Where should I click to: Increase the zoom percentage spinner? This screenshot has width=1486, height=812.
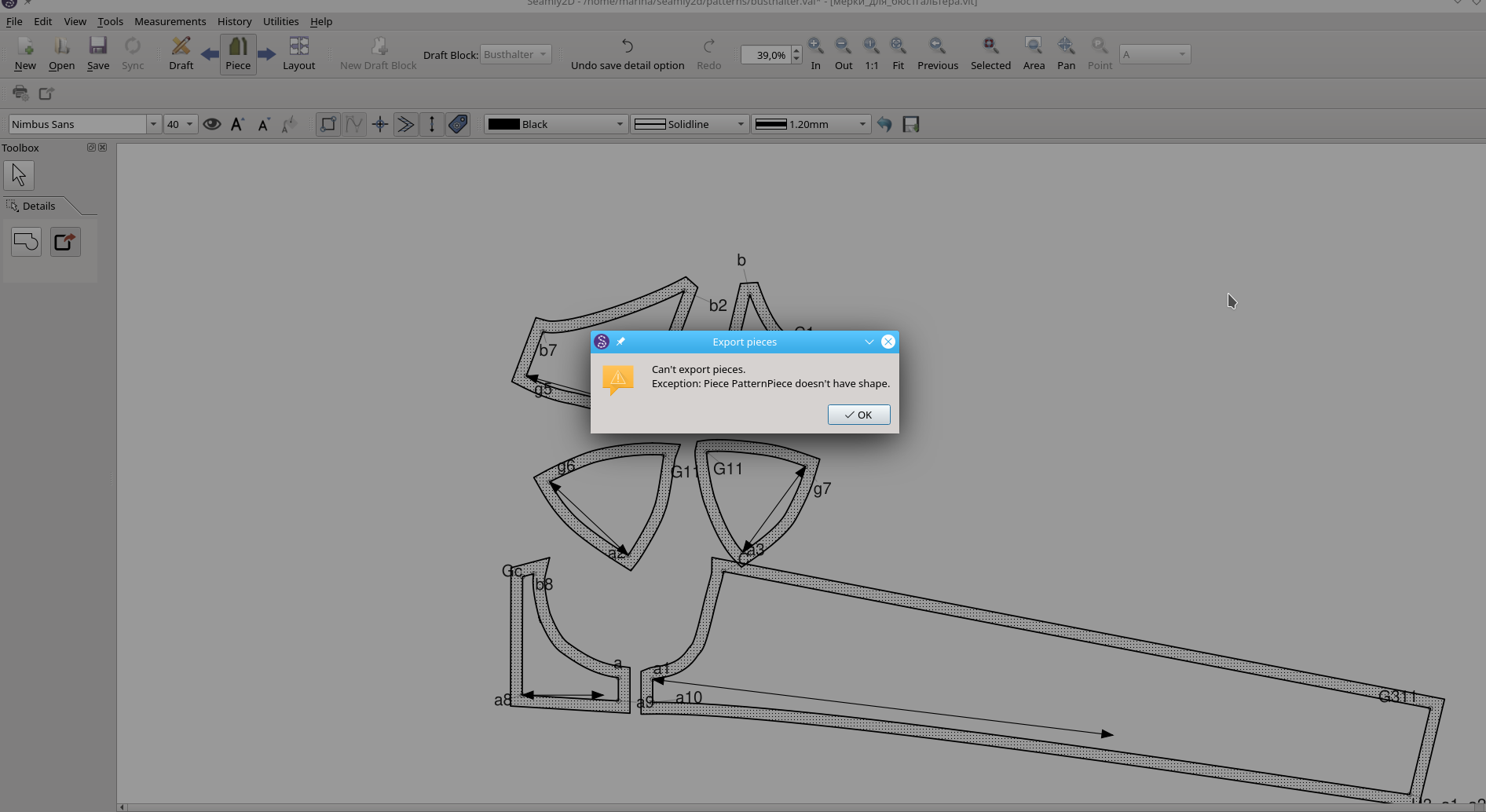tap(796, 50)
